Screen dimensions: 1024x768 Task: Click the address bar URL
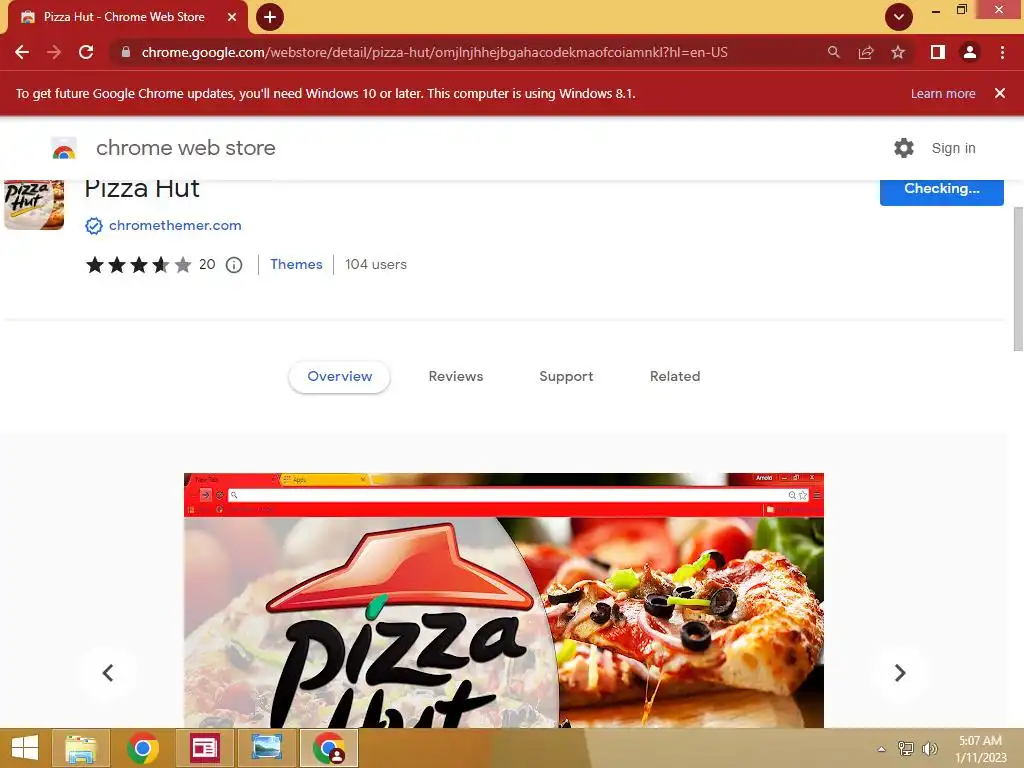(434, 52)
